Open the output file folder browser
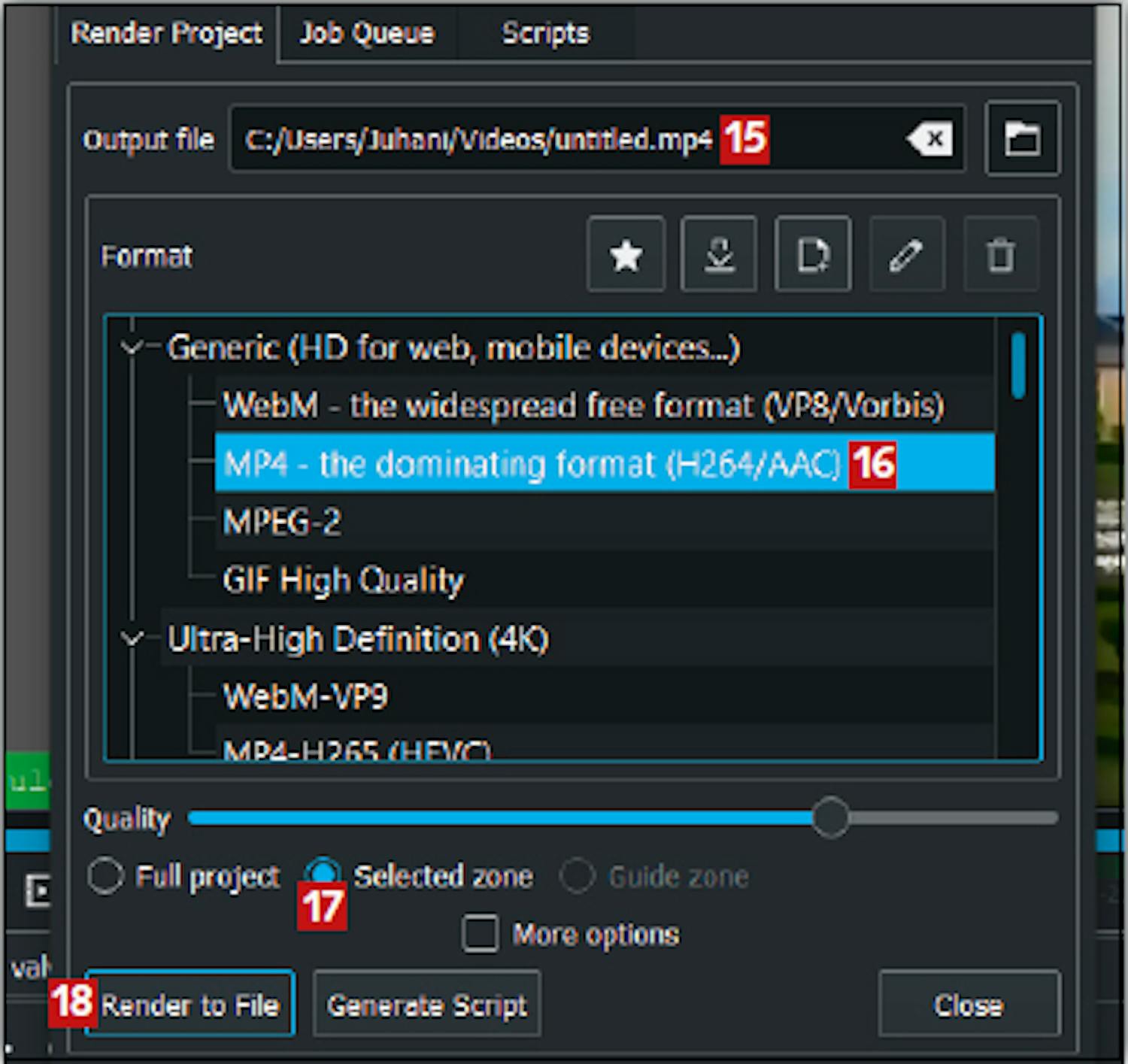The image size is (1128, 1064). (1022, 139)
